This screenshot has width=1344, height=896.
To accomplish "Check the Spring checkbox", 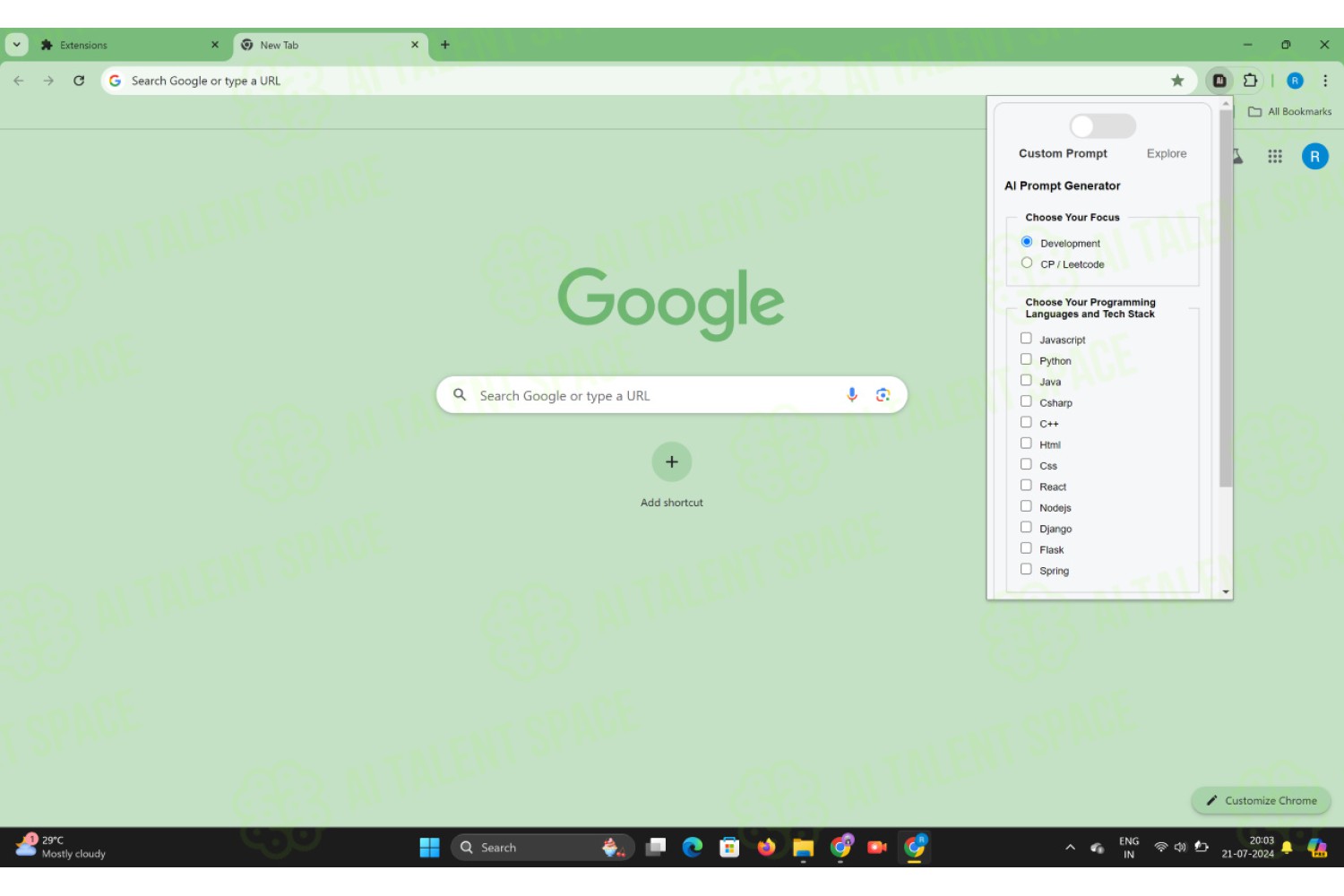I will pos(1026,569).
